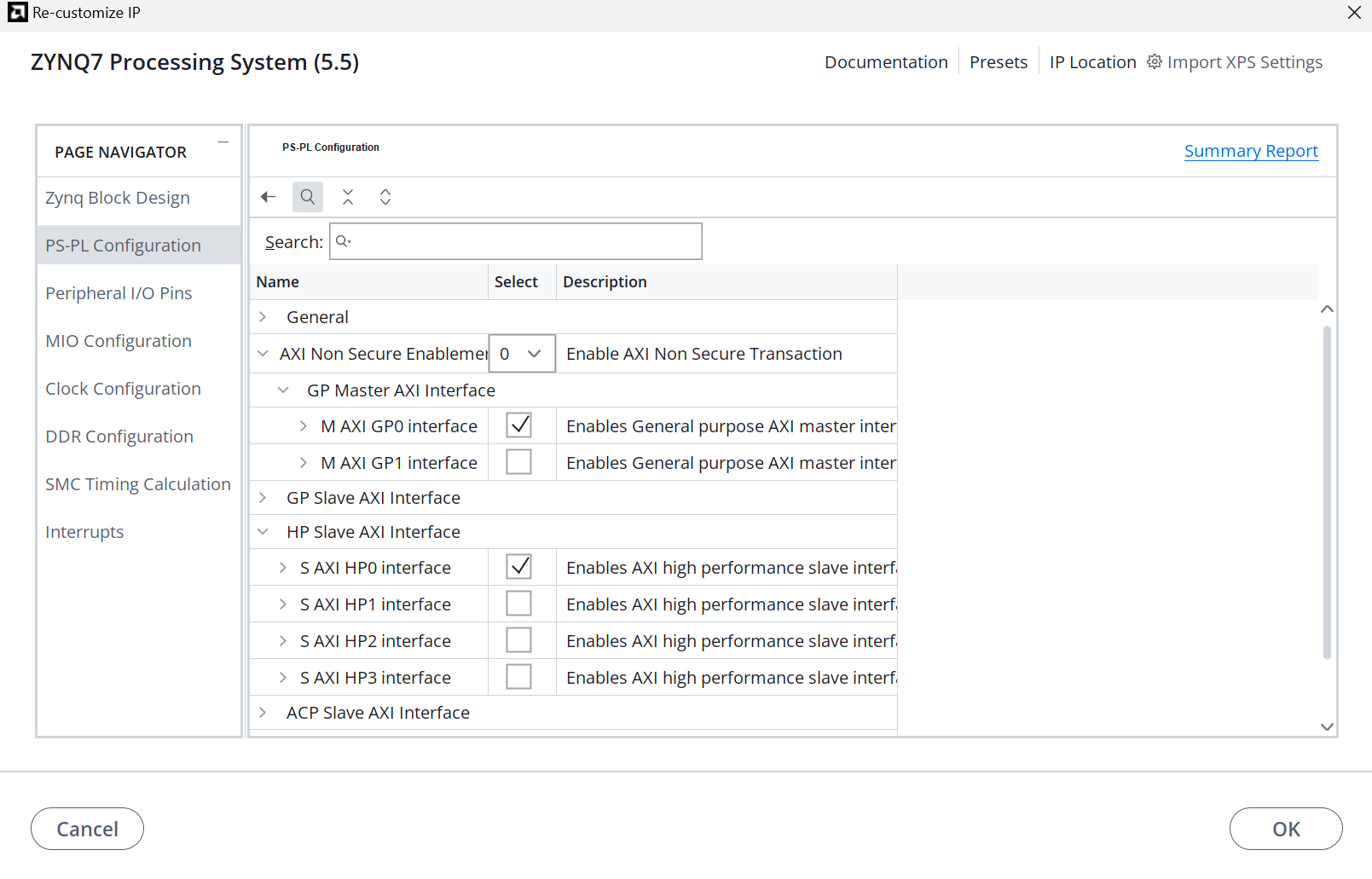Click the Import XPS Settings text
1372x879 pixels.
tap(1245, 62)
